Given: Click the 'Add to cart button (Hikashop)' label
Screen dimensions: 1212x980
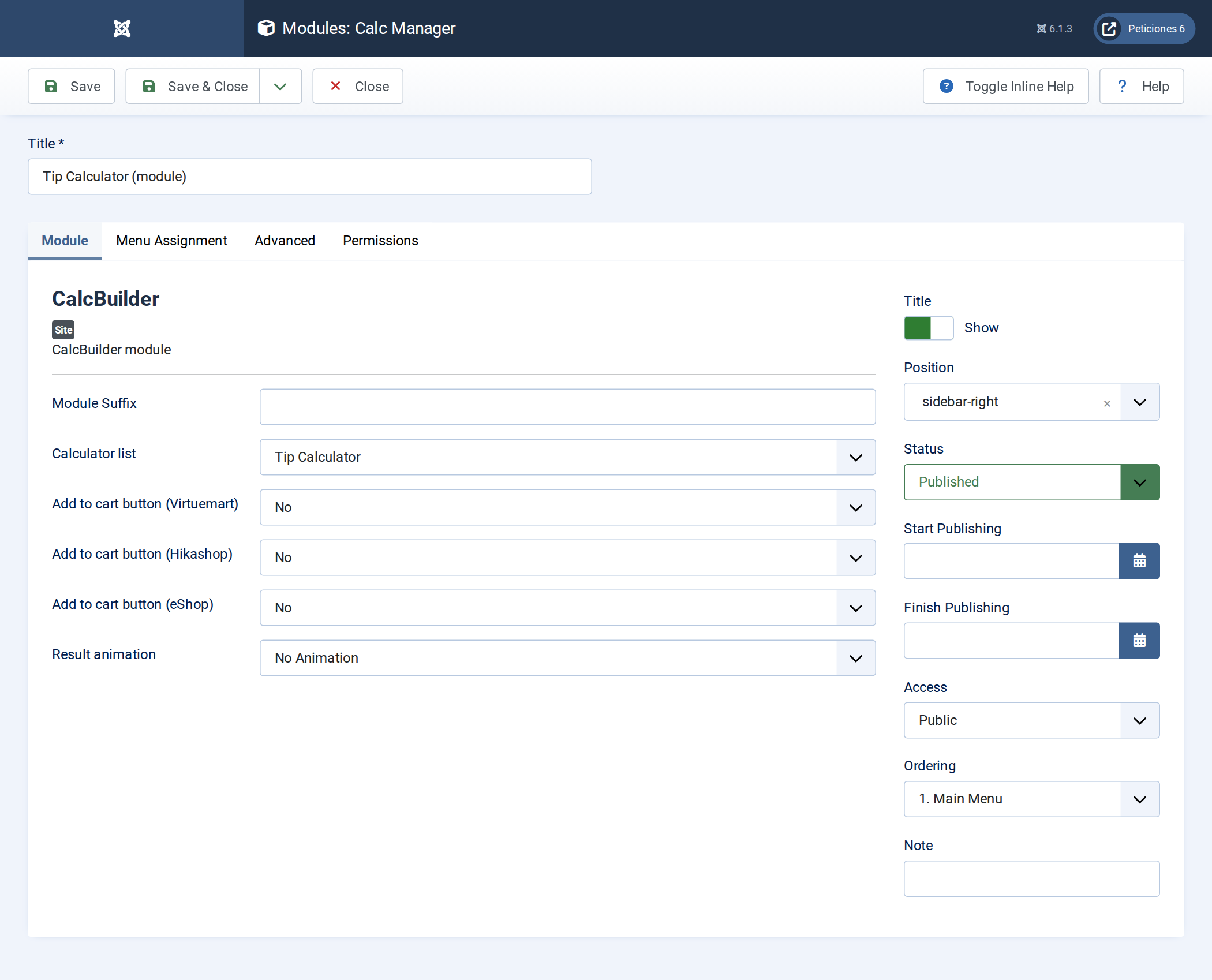Looking at the screenshot, I should pos(143,554).
